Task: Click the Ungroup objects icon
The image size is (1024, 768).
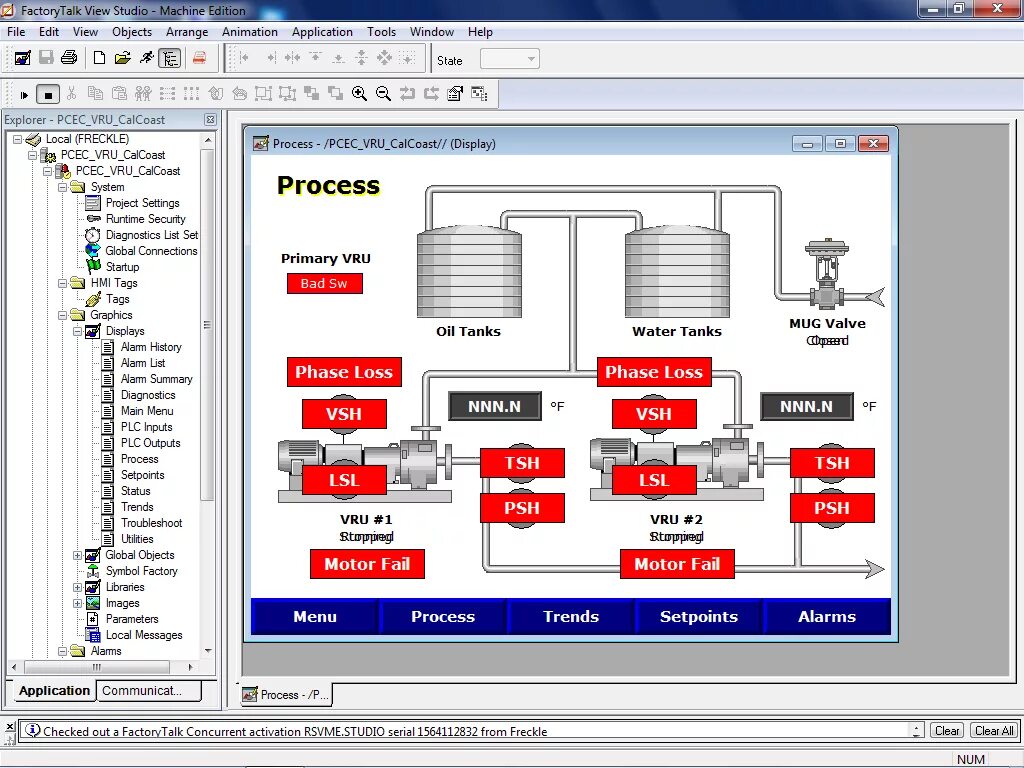Action: [x=287, y=94]
